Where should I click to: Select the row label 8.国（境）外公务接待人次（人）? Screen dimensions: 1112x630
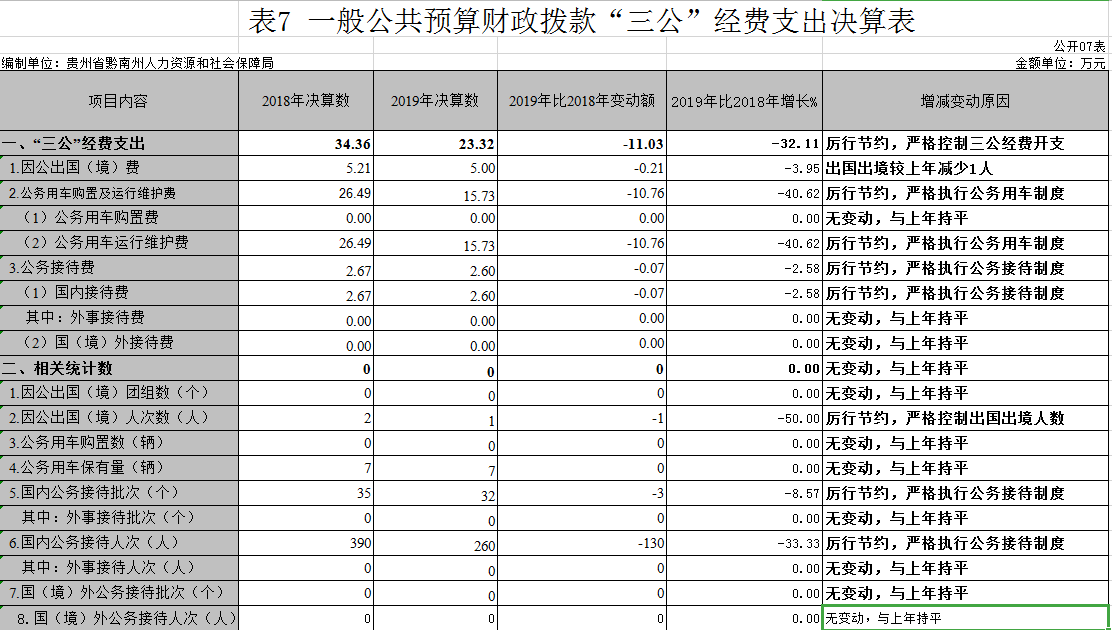[x=118, y=618]
